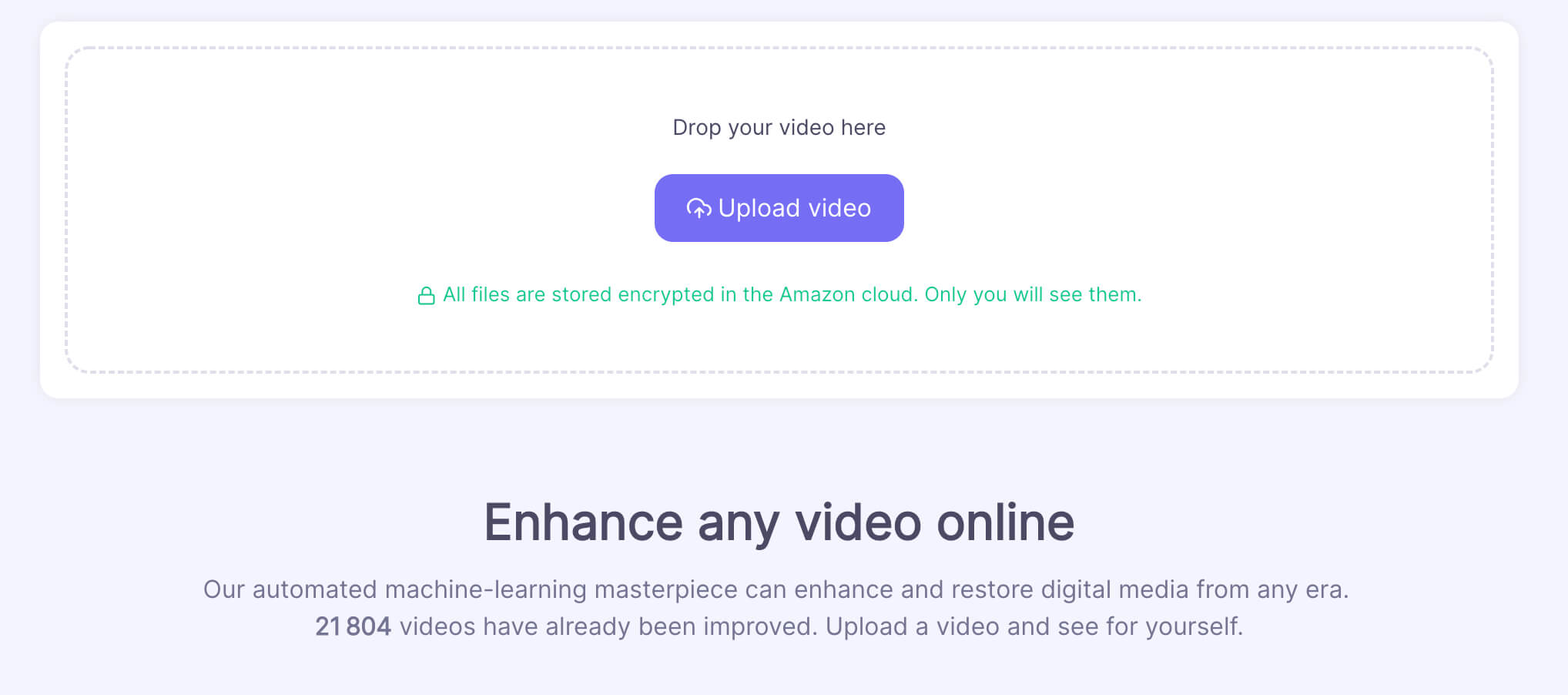
Task: Click the green padlock icon
Action: pyautogui.click(x=426, y=295)
